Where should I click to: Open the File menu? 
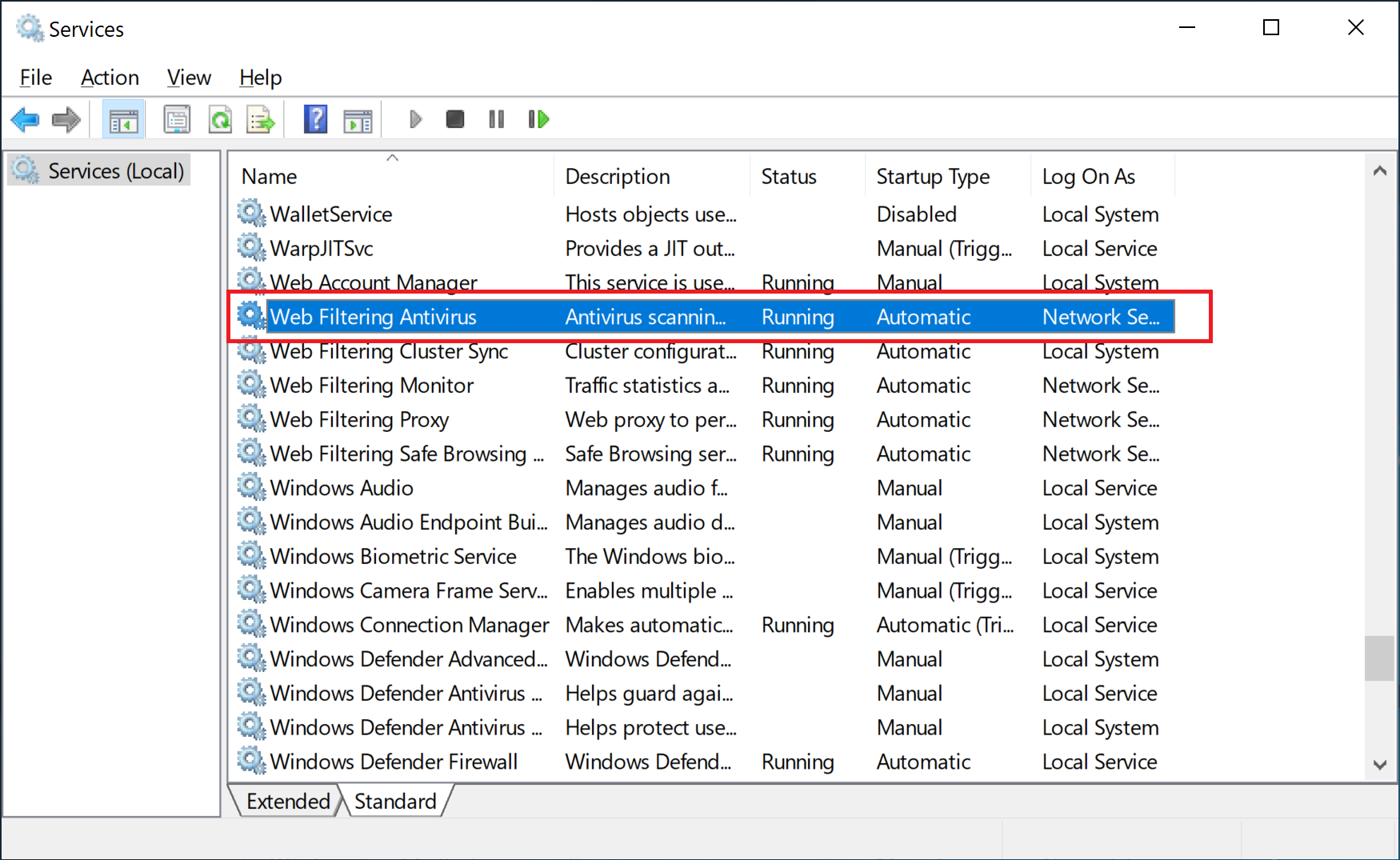tap(36, 78)
